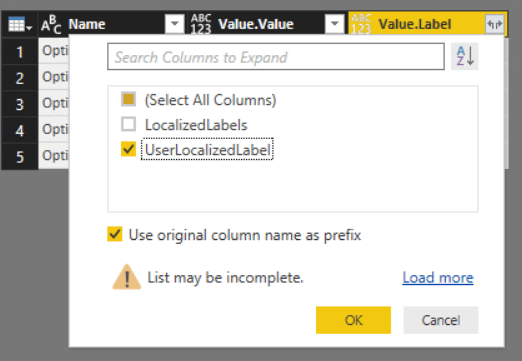Click the warning icon beside List may be incomplete
522x361 pixels.
pyautogui.click(x=127, y=277)
